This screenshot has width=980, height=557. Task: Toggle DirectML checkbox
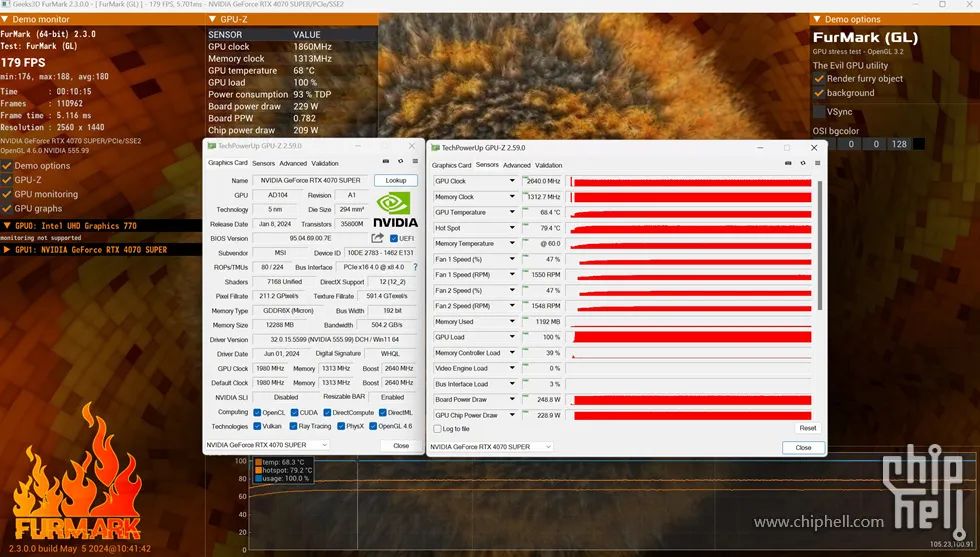(x=382, y=413)
